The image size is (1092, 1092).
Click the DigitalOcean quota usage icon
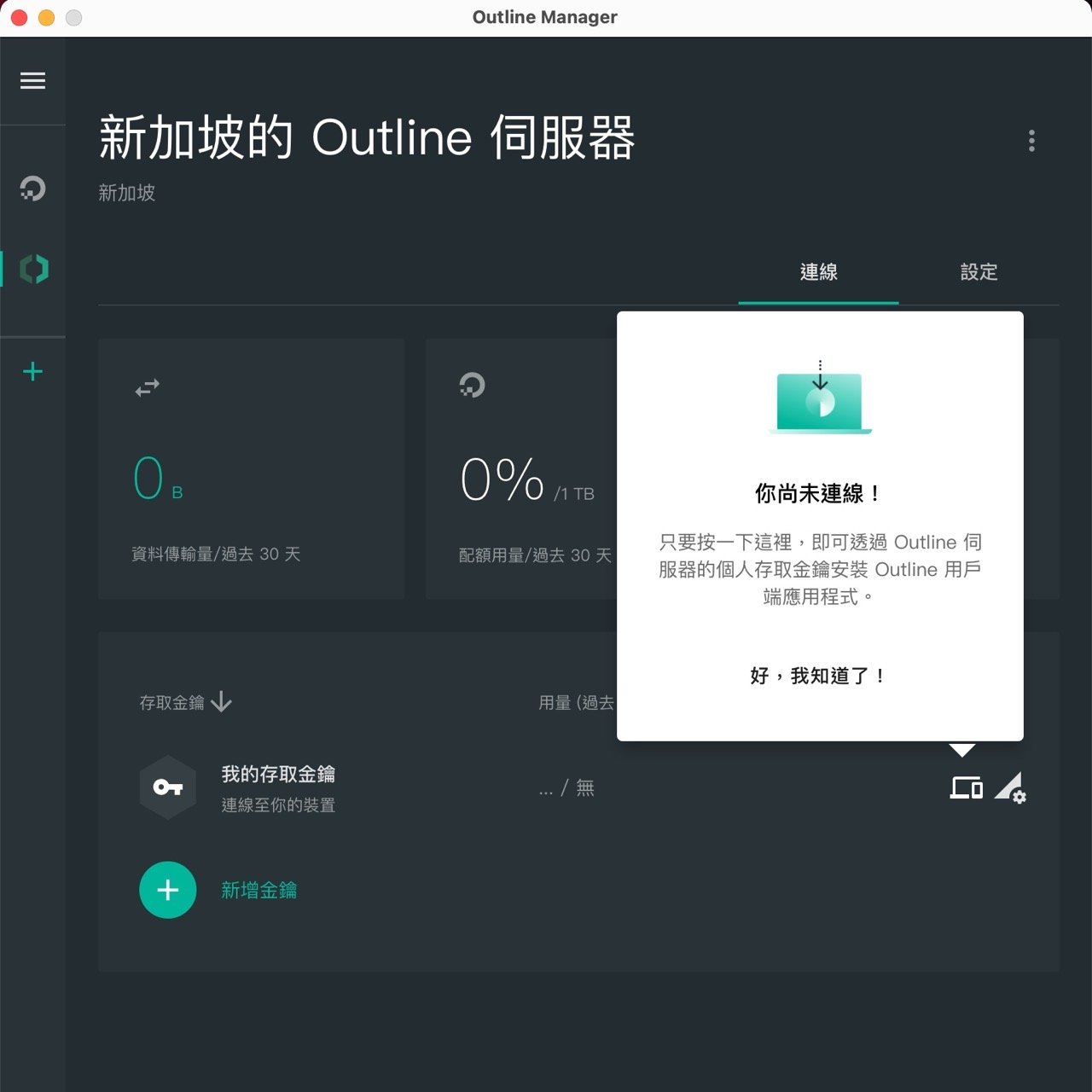pos(472,385)
